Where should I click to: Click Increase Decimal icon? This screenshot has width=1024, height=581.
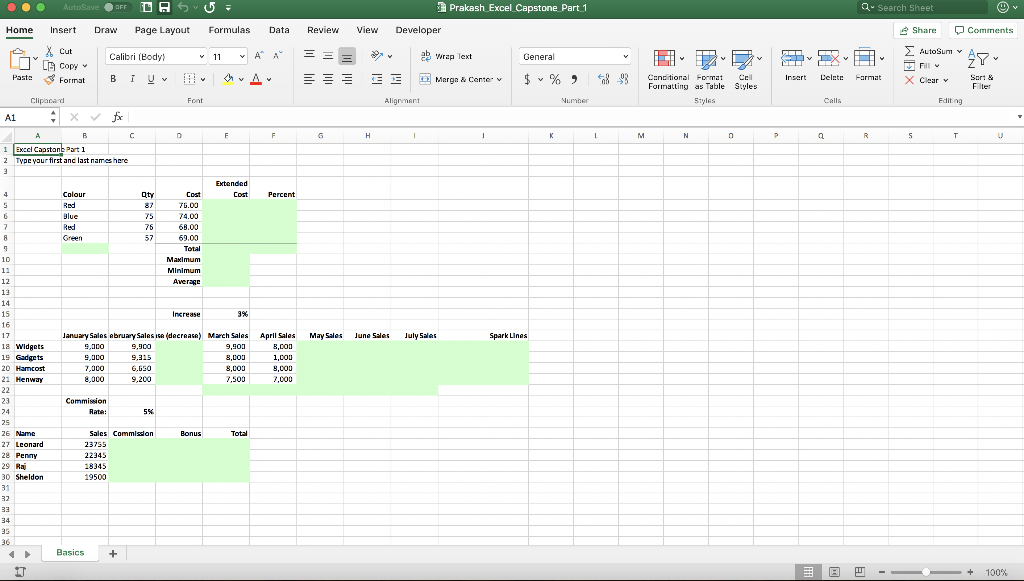pyautogui.click(x=603, y=79)
